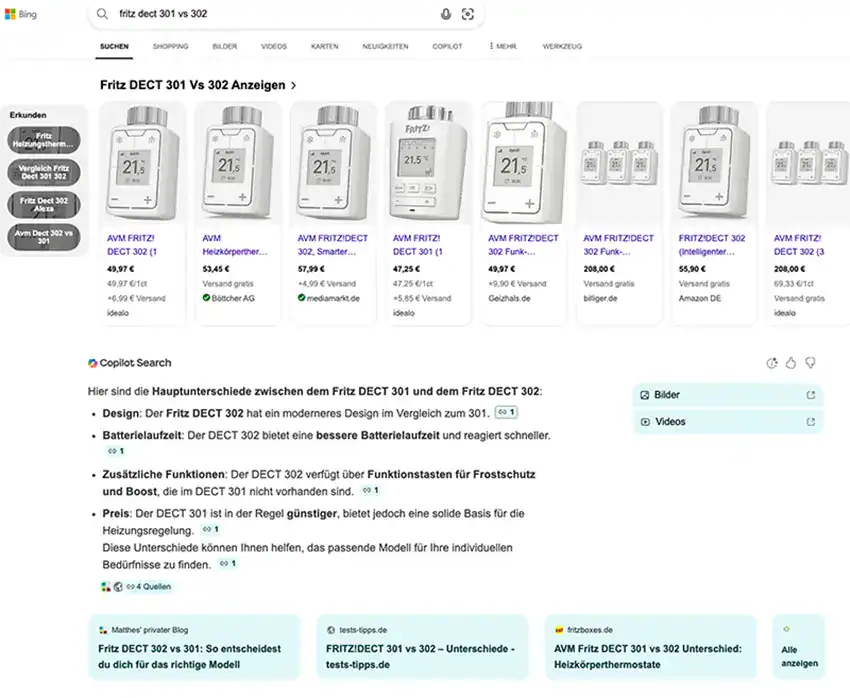Open AVM FRITZ! DECT 301 (1 product link
This screenshot has width=850, height=698.
pos(417,245)
